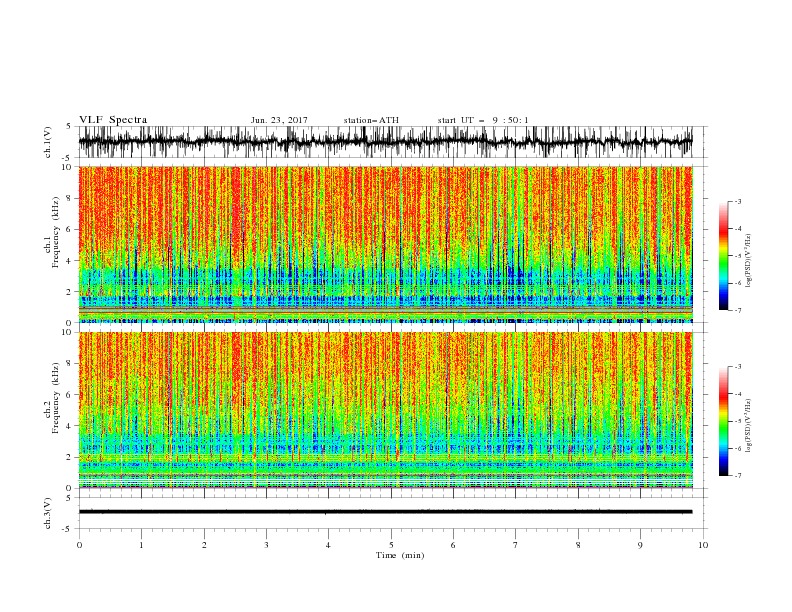Viewport: 792px width, 612px height.
Task: Click the ch.1 spectrogram panel
Action: [x=385, y=244]
